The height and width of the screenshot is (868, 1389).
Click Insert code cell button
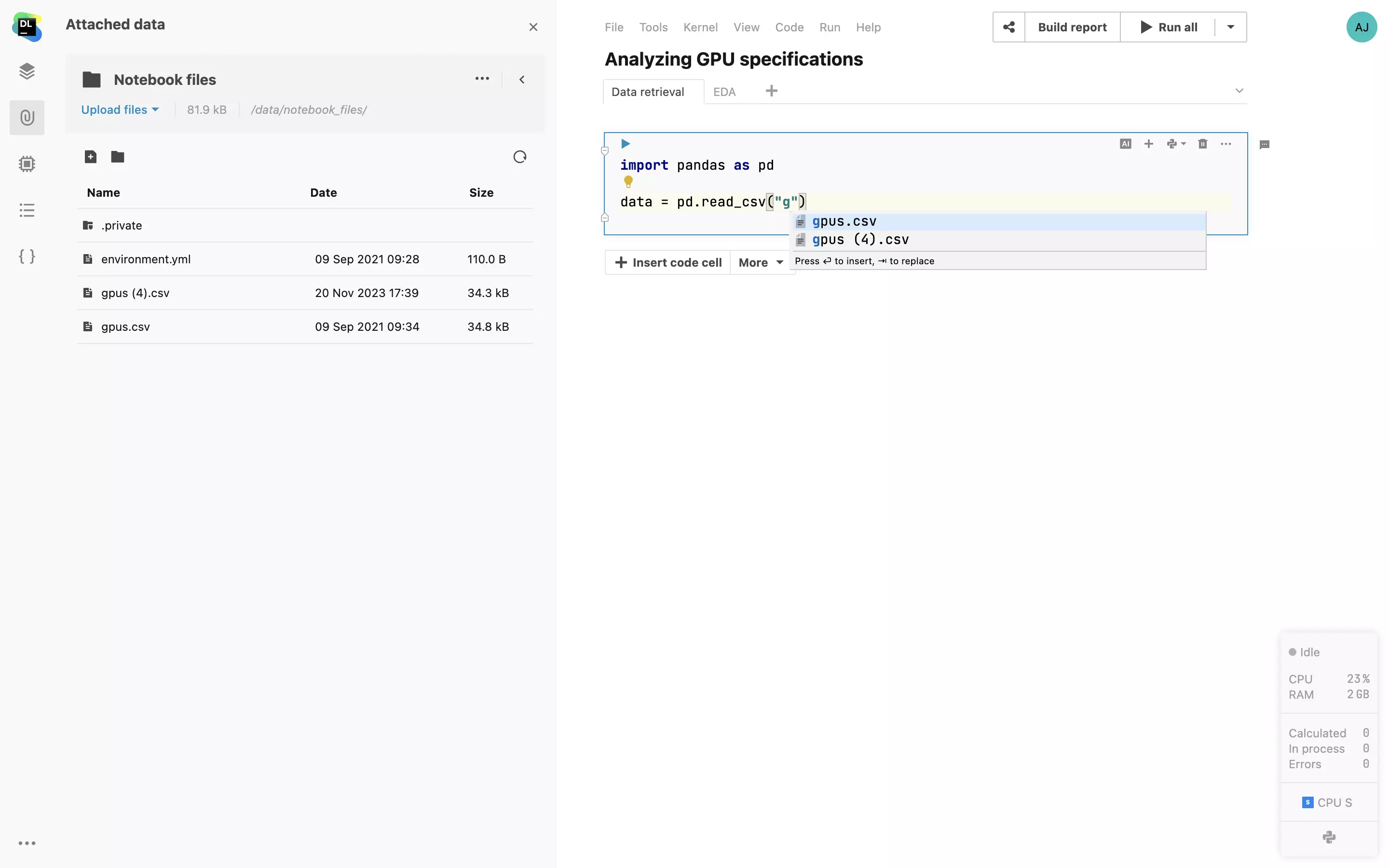click(668, 262)
